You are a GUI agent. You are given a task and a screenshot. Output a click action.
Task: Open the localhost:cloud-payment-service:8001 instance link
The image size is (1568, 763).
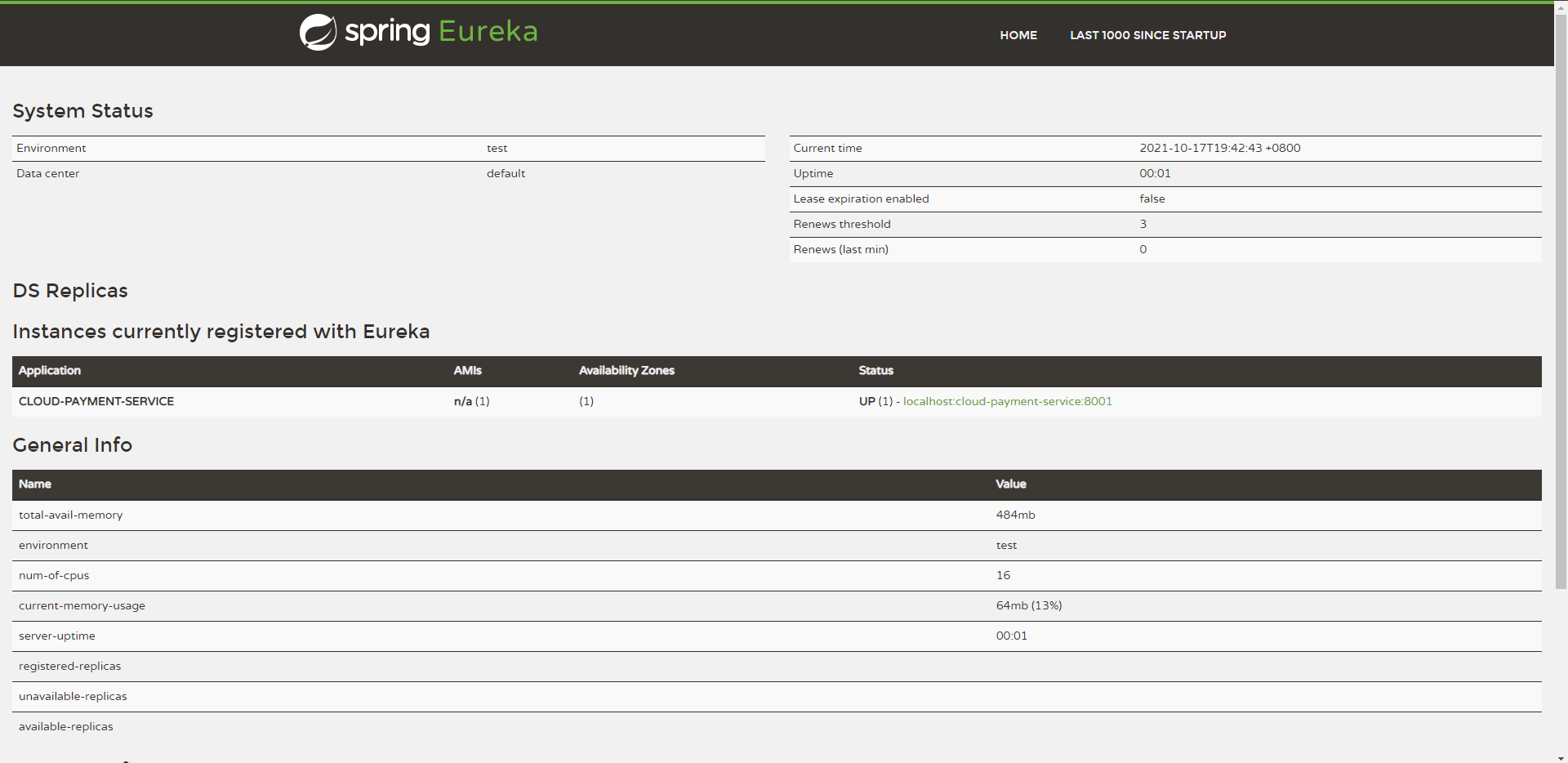pos(1008,401)
